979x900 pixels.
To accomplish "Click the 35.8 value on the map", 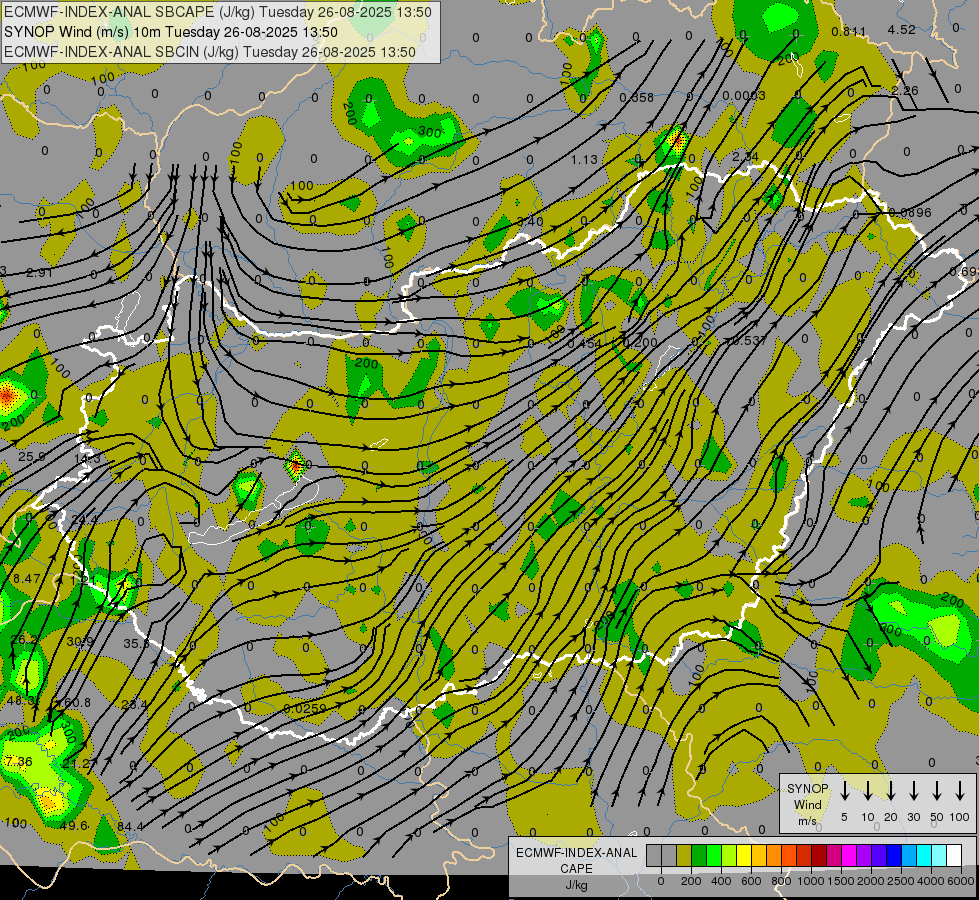I will 137,643.
